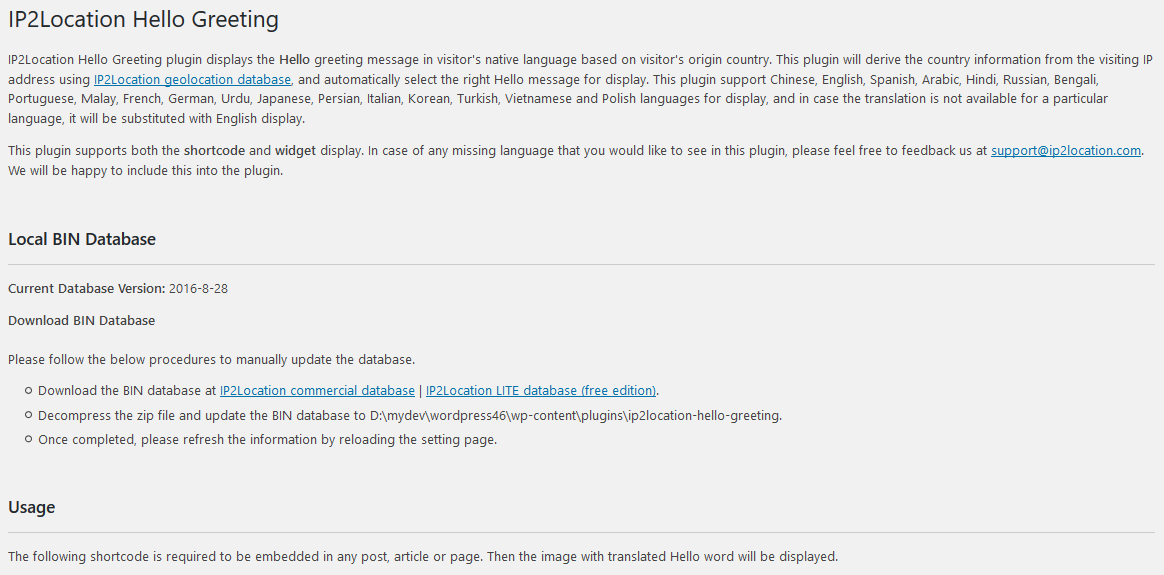
Task: Click the Usage section heading
Action: [x=32, y=507]
